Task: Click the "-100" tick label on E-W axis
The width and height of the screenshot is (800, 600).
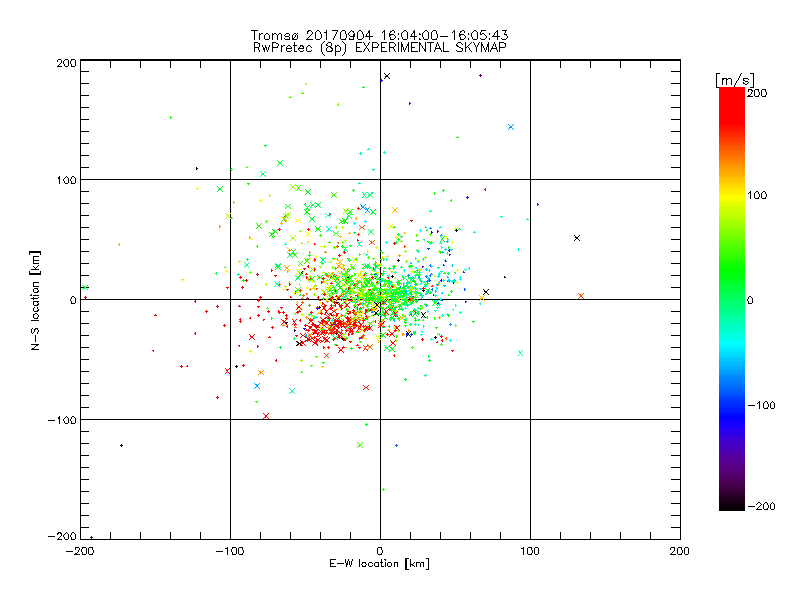Action: 230,551
